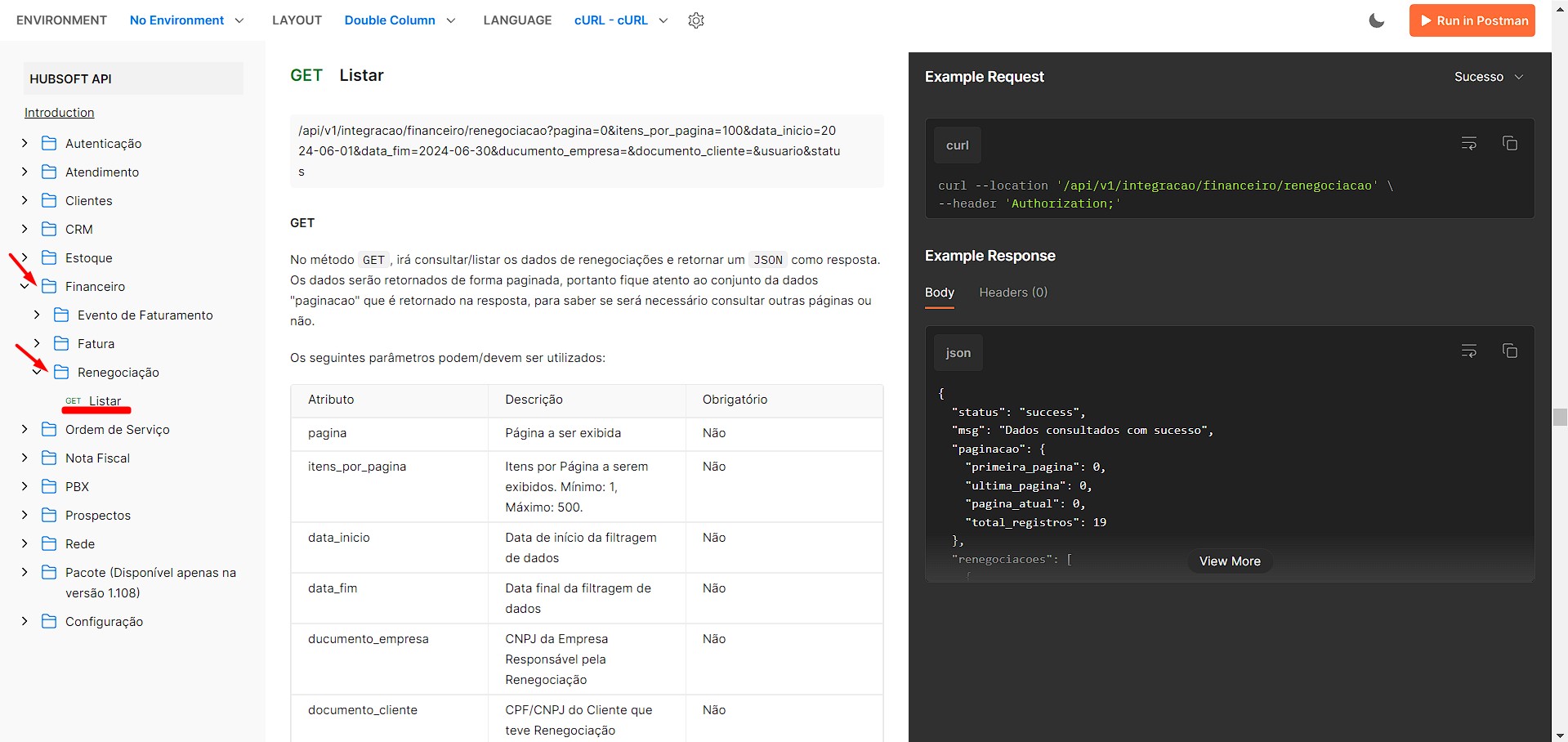Click the Rede folder icon

point(49,543)
